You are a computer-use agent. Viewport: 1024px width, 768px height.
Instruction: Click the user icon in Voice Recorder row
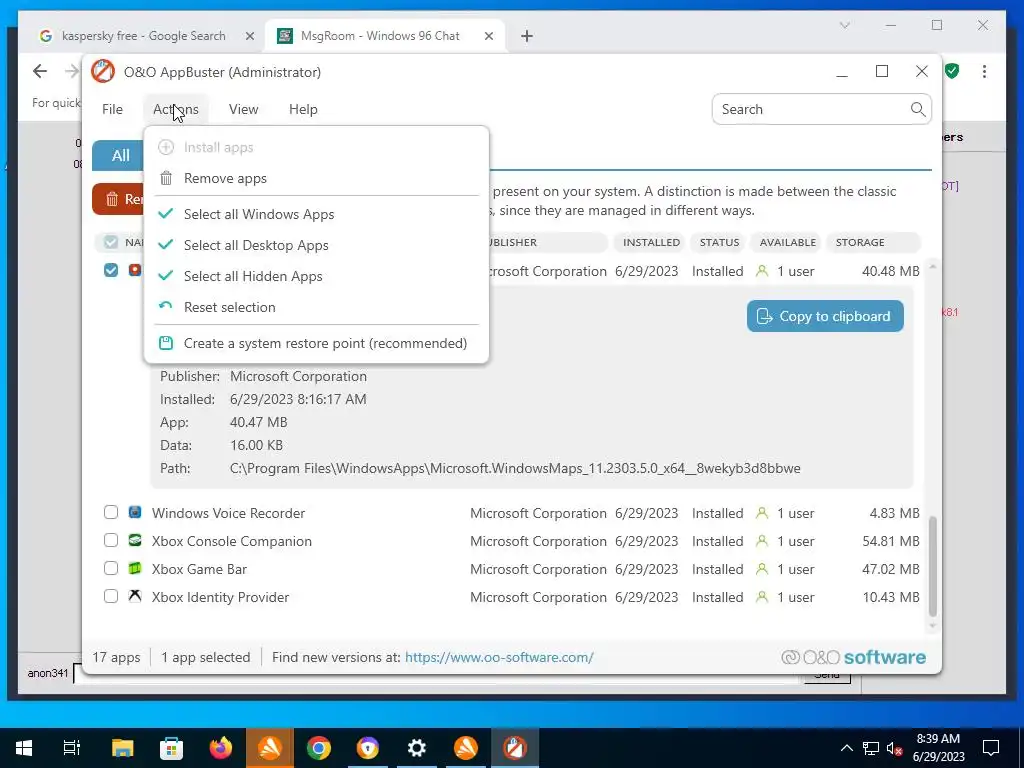click(x=761, y=513)
